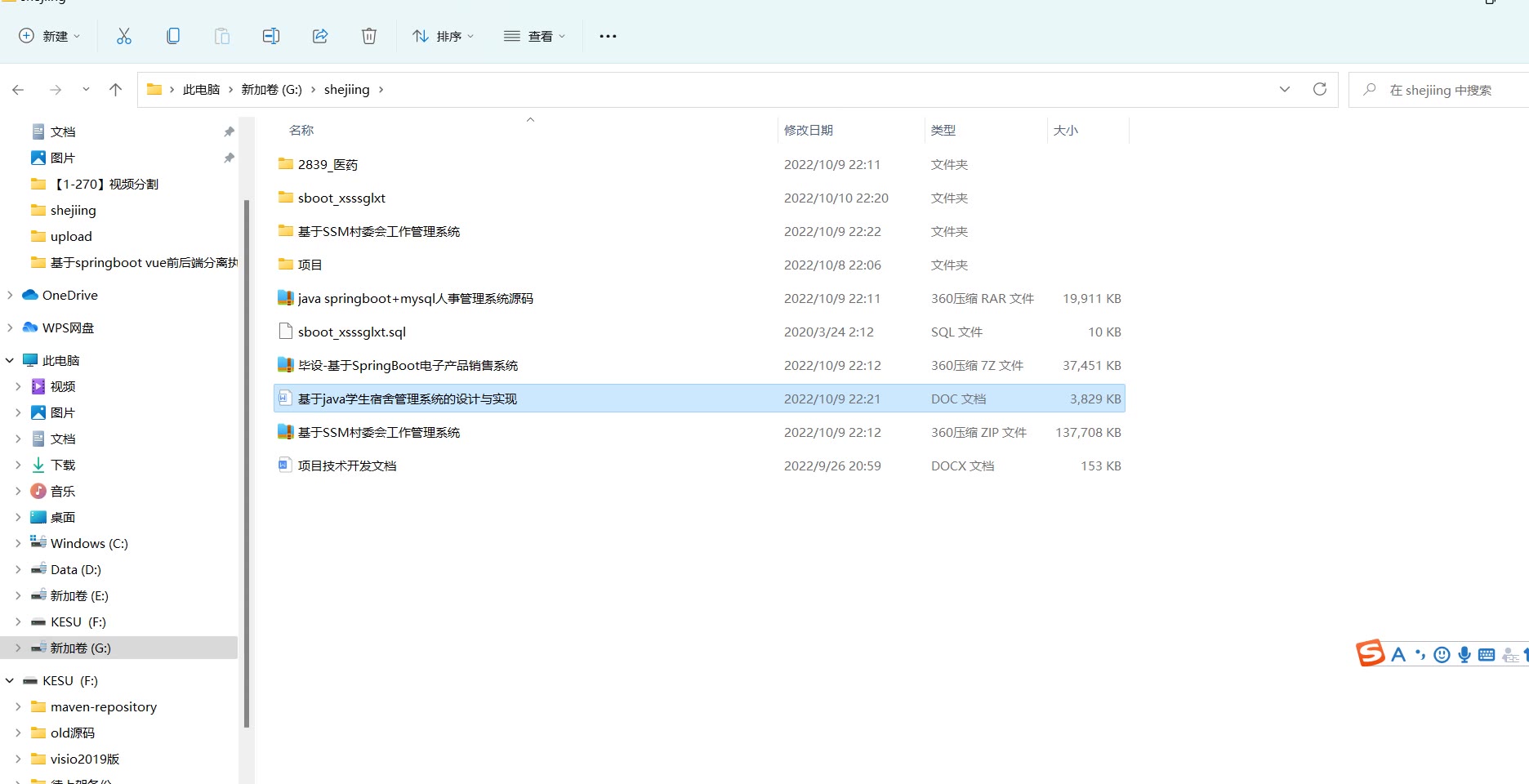Expand the 新加卷 (E:) drive node

(18, 595)
